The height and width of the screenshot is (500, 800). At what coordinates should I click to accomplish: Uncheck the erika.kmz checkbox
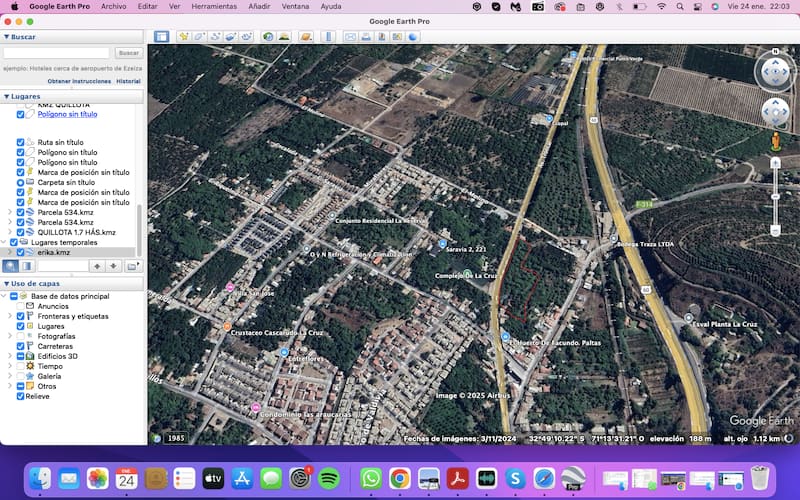point(20,252)
